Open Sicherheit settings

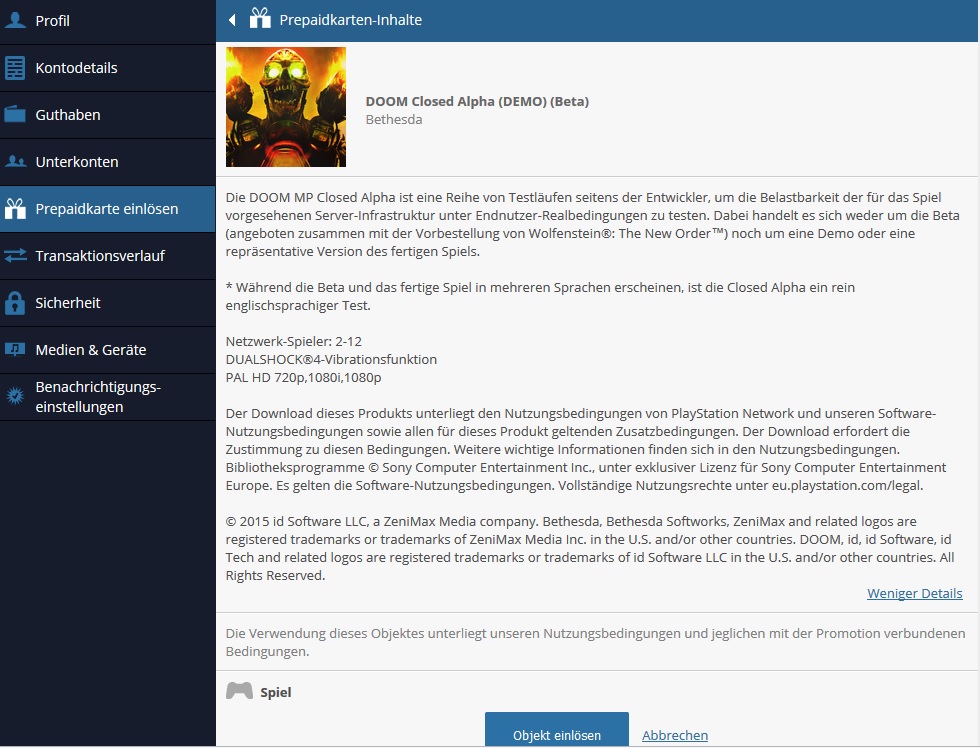point(108,303)
